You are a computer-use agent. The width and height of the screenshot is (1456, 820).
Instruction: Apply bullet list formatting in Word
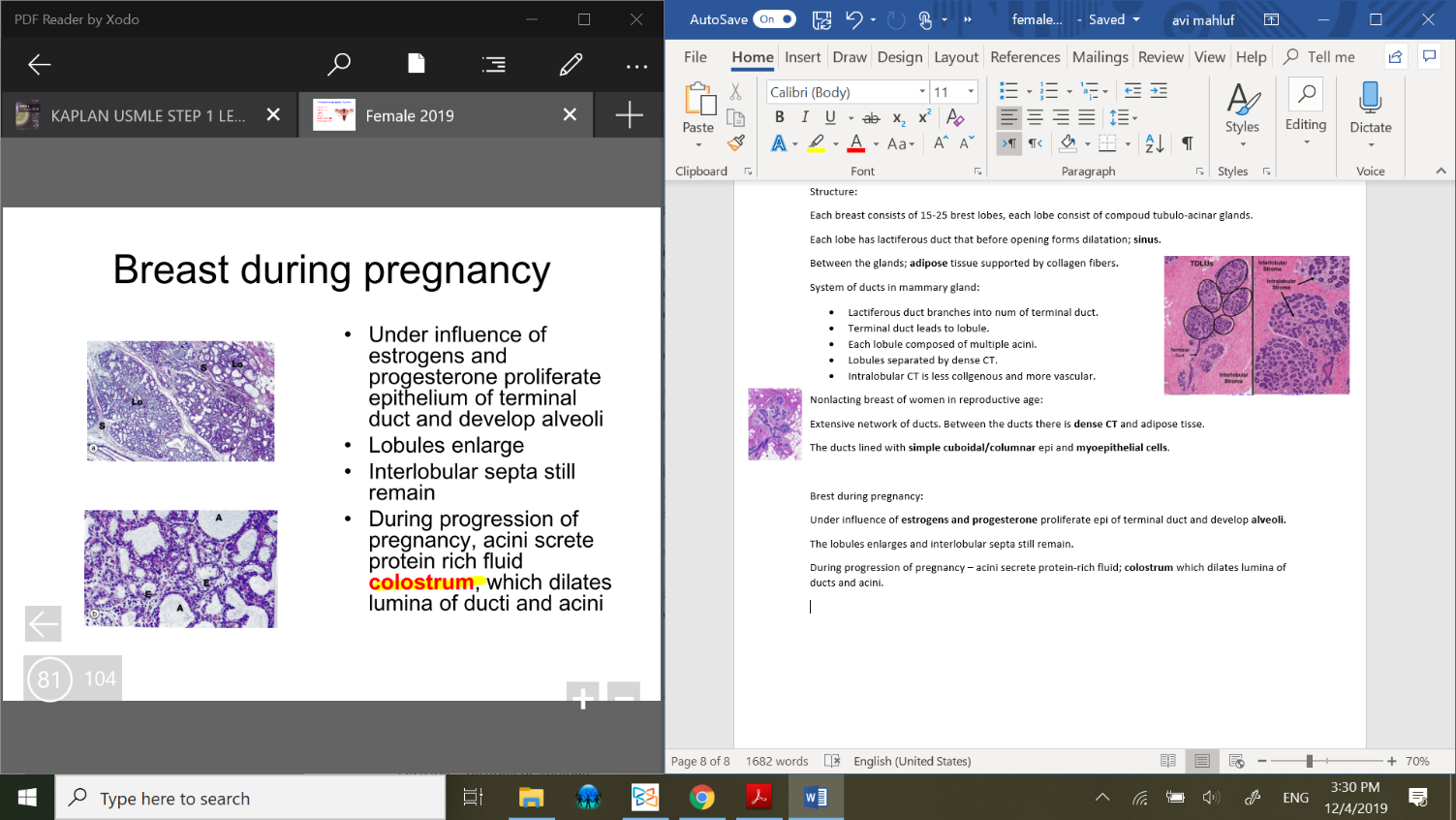[x=1008, y=91]
